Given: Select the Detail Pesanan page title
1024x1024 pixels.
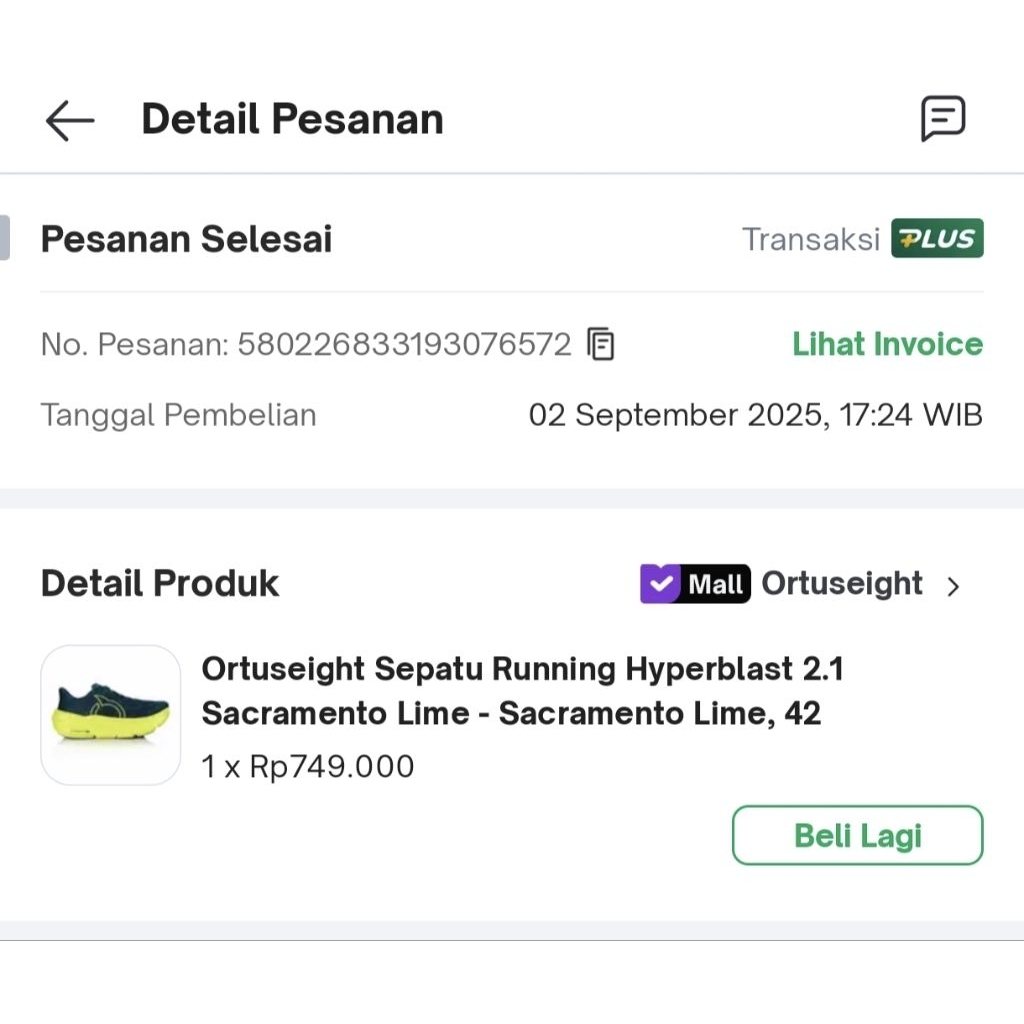Looking at the screenshot, I should point(292,118).
